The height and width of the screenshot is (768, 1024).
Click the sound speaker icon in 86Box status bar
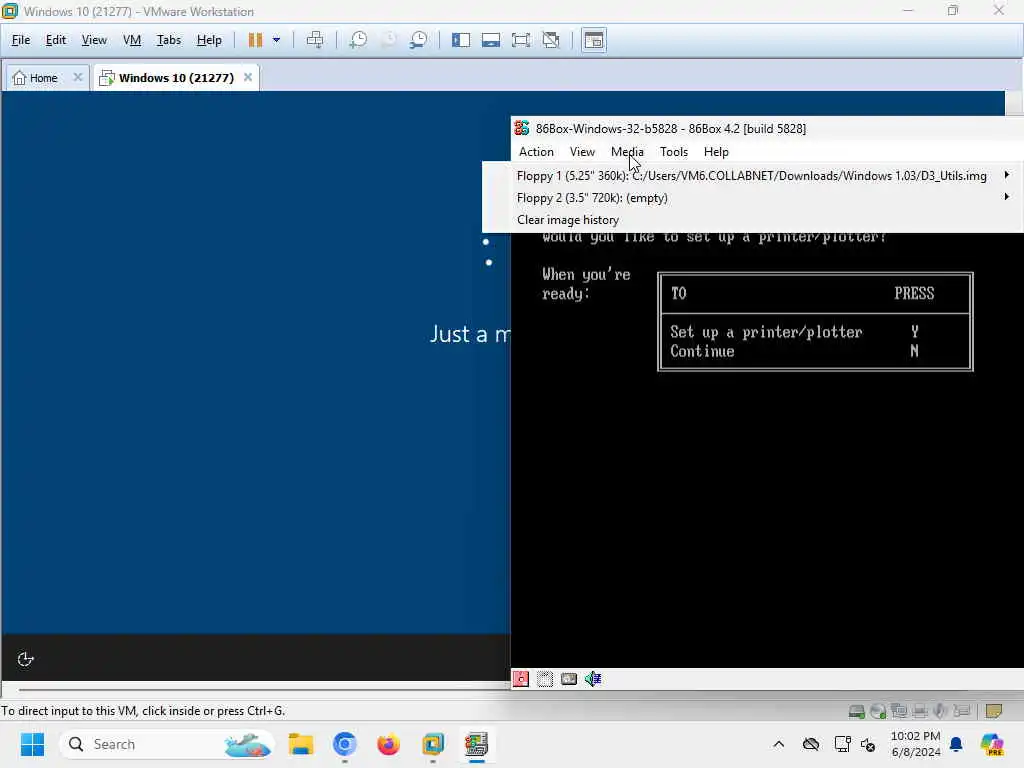(593, 679)
